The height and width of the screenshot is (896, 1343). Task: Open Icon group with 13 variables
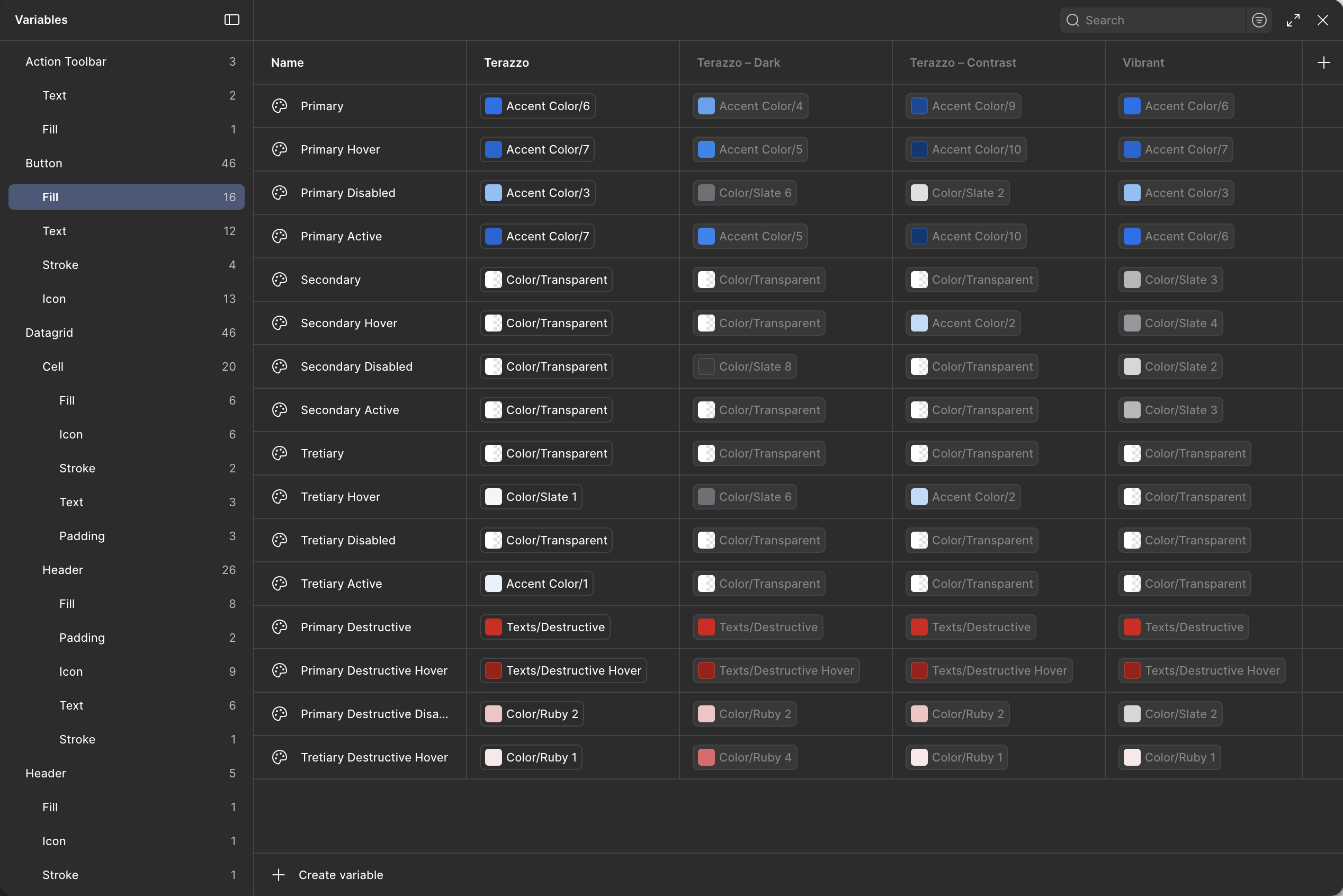(x=126, y=299)
